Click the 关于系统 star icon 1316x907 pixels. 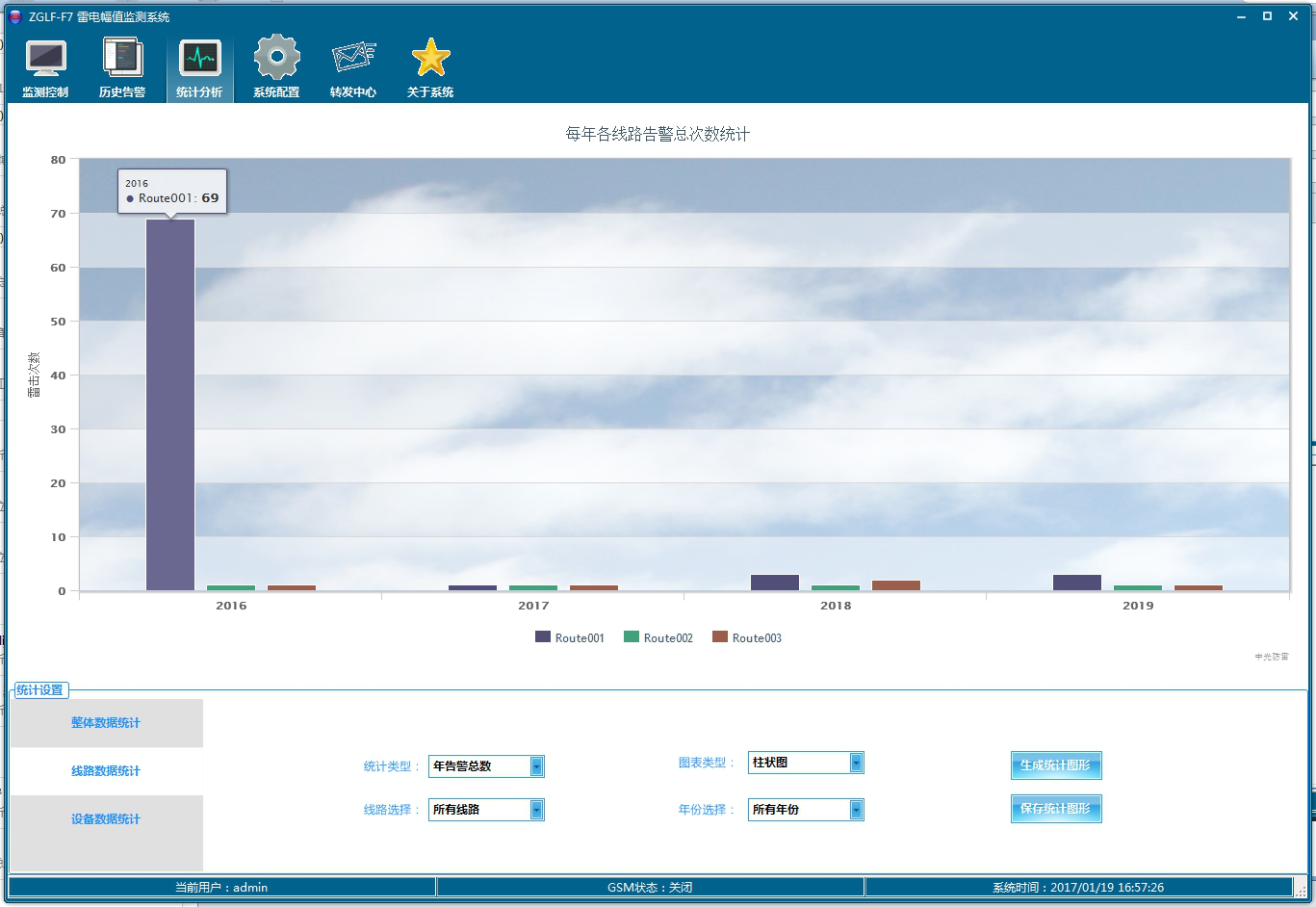pyautogui.click(x=430, y=60)
